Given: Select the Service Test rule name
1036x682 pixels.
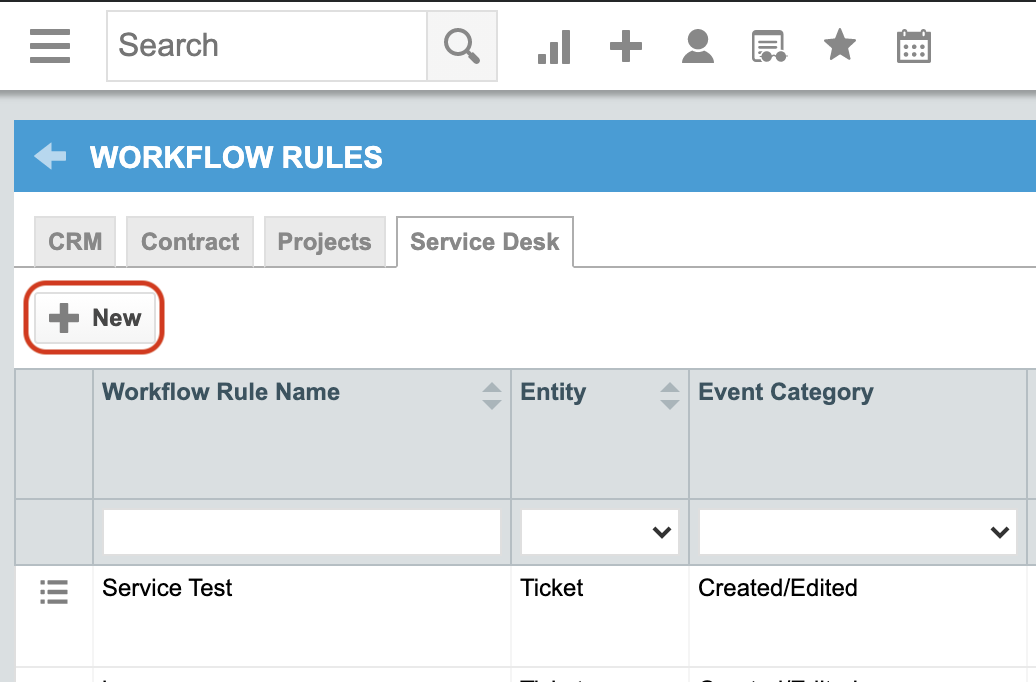Looking at the screenshot, I should 167,587.
